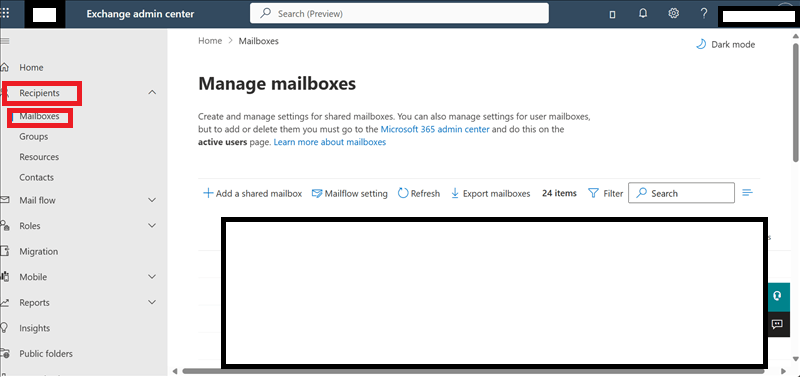Click the Reports chart icon

point(5,302)
